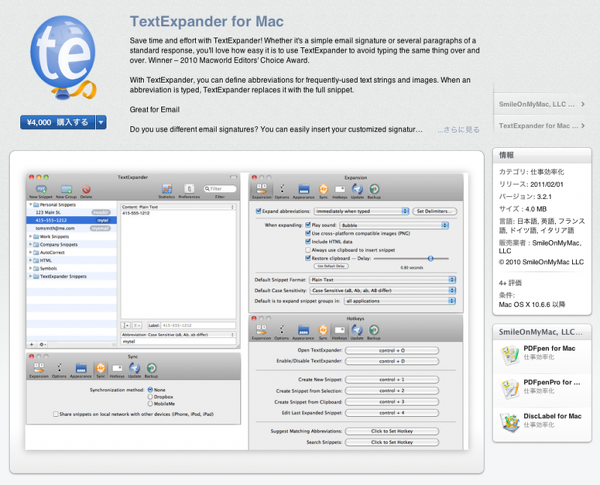Select the 123 Main St. snippet
600x485 pixels.
pyautogui.click(x=72, y=212)
